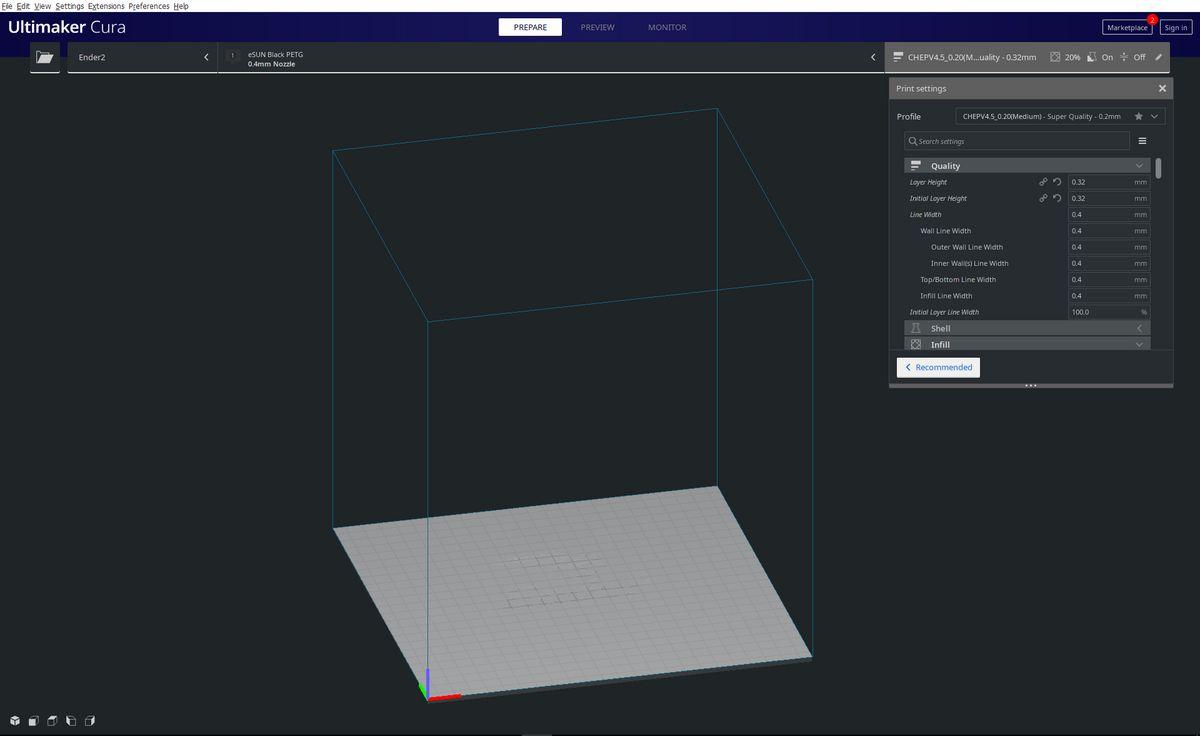Switch to the PREPARE stage
1200x736 pixels.
click(x=530, y=27)
